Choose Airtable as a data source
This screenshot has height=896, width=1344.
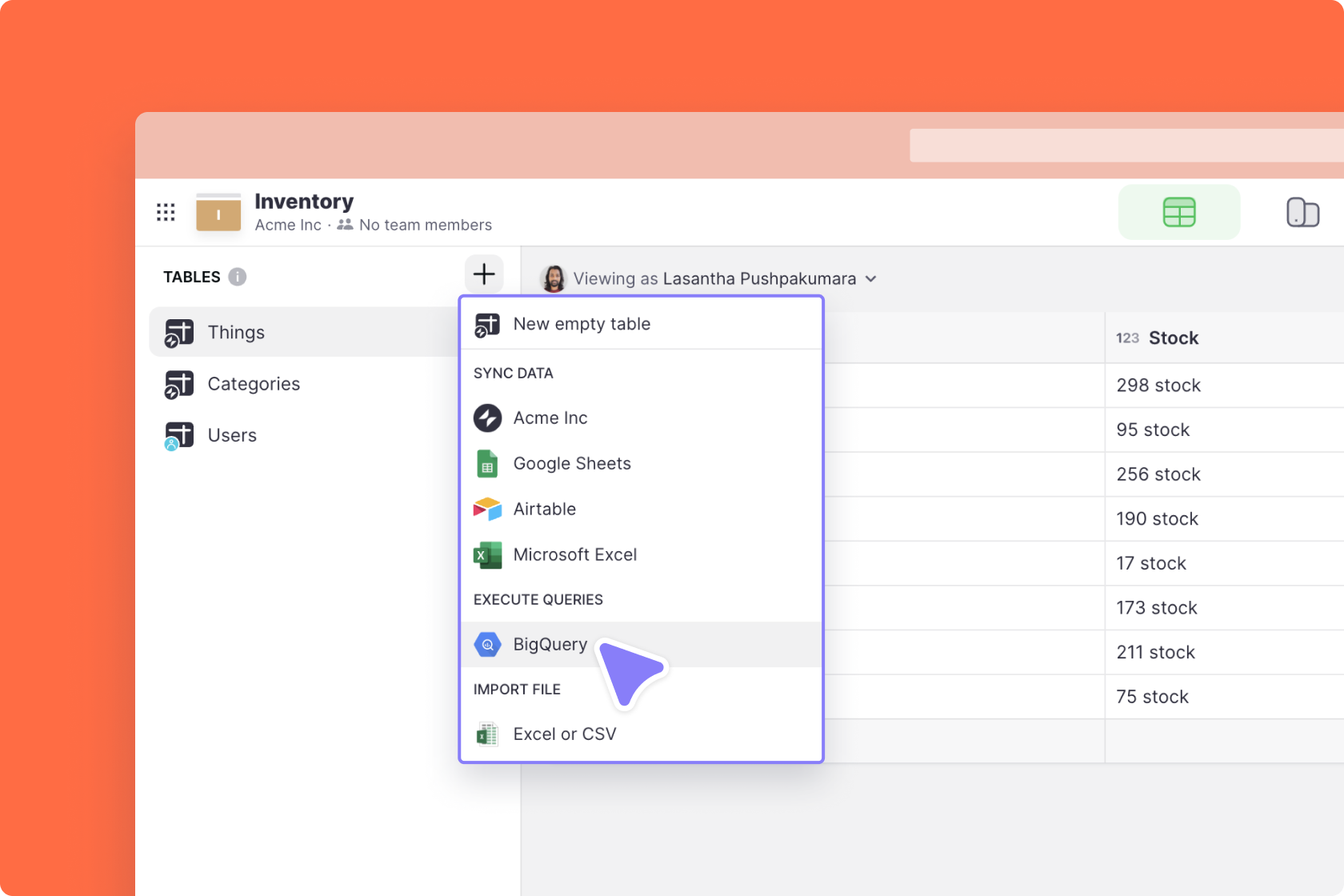(x=544, y=509)
